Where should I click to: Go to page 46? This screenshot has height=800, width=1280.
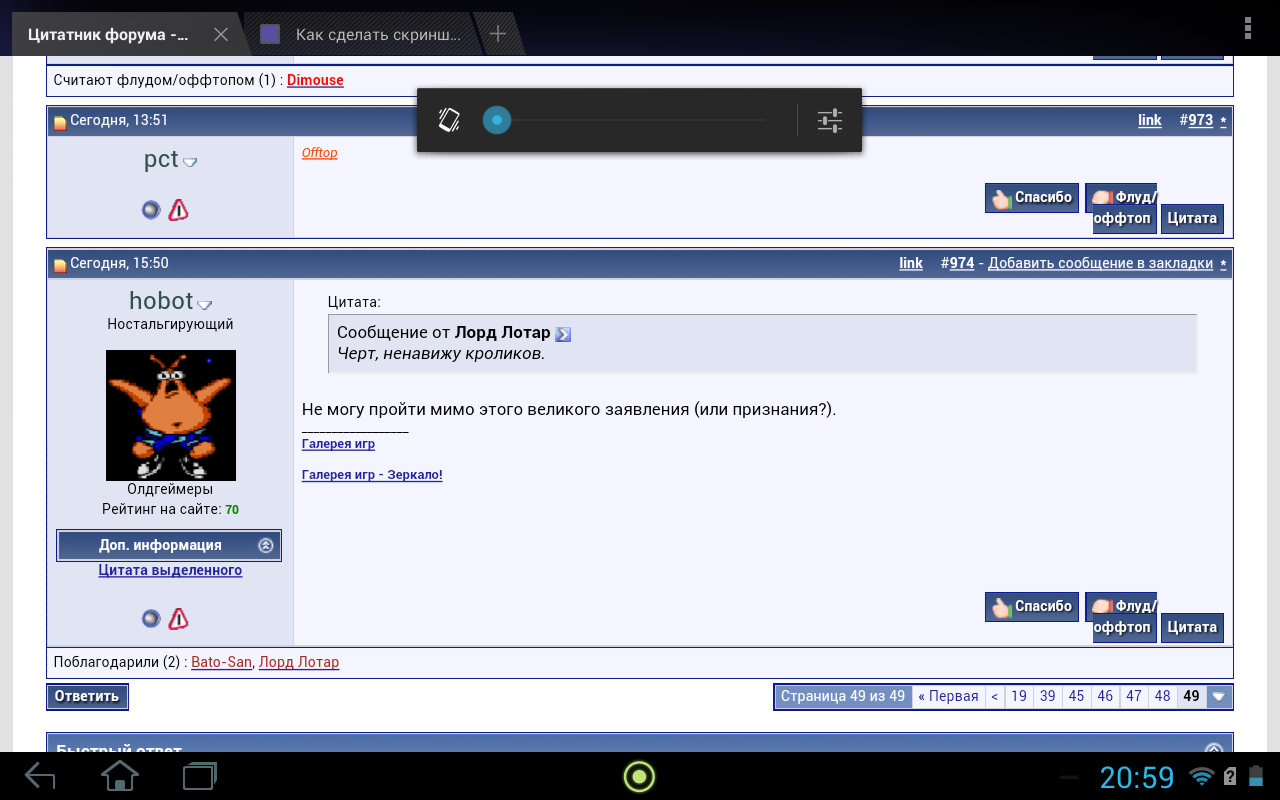tap(1105, 696)
